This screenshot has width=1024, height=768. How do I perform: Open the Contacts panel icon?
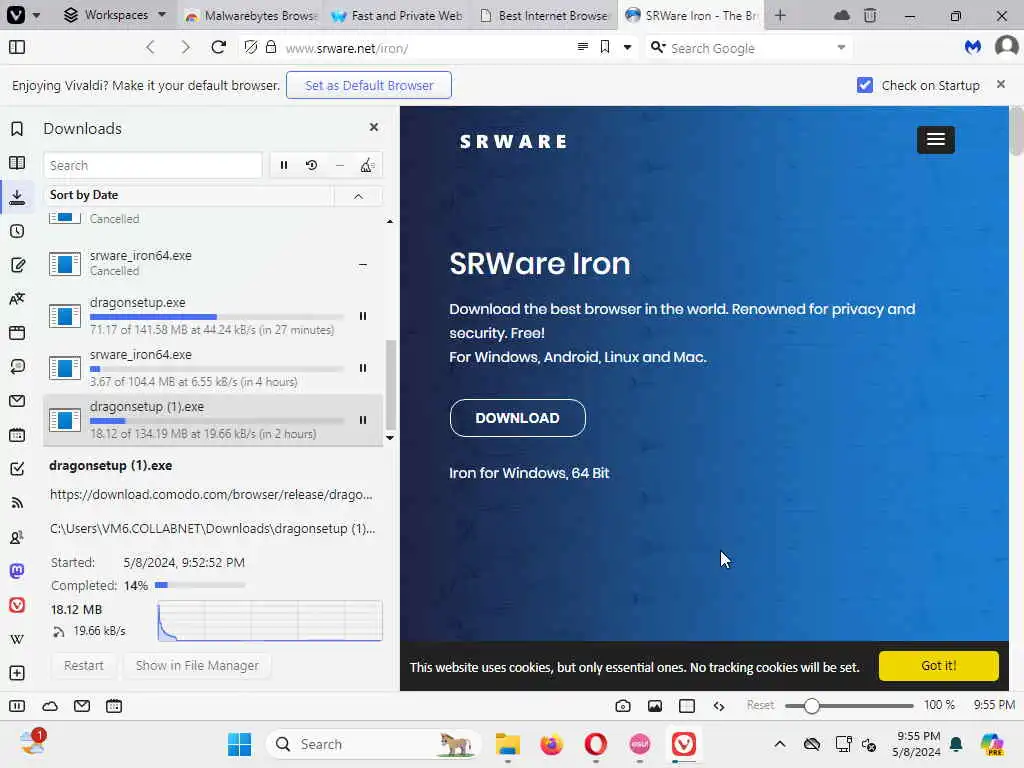17,537
